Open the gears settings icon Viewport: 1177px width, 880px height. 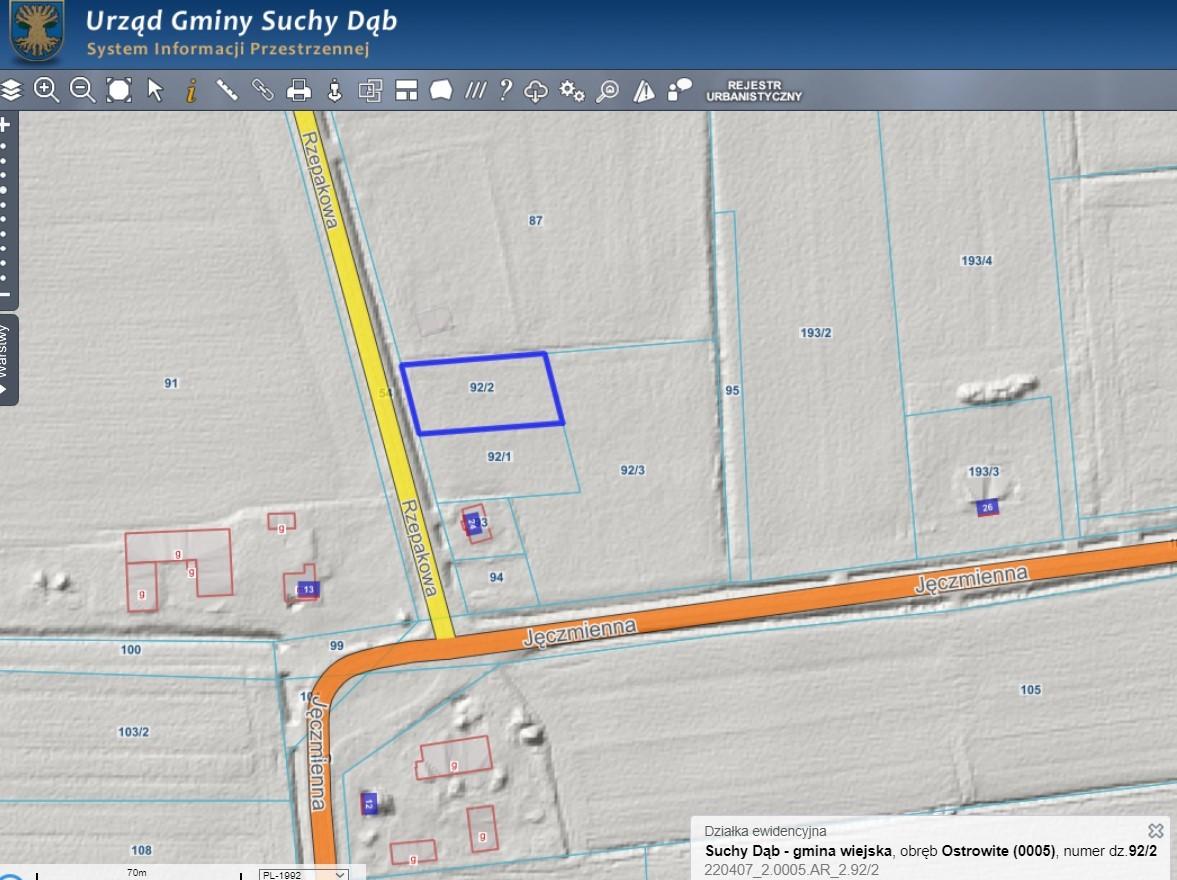571,92
